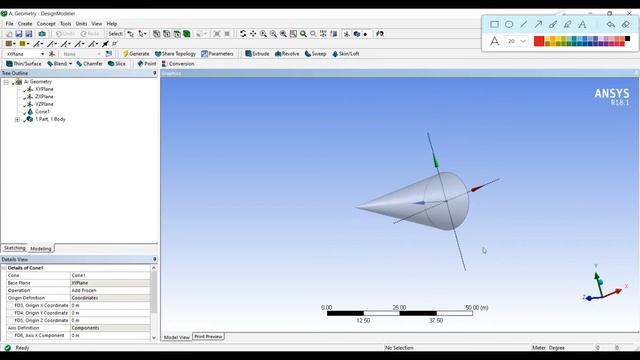Select YZPlane in the Tree Outline
The height and width of the screenshot is (360, 640).
(x=44, y=104)
